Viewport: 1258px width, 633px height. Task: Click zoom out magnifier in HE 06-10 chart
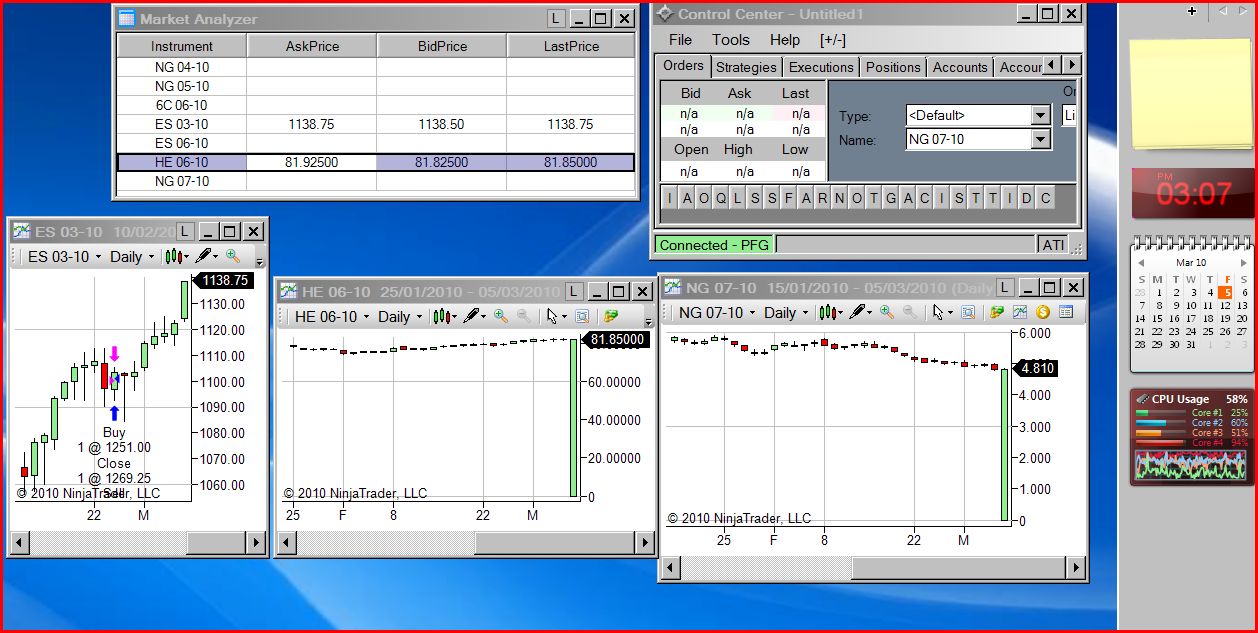point(523,316)
